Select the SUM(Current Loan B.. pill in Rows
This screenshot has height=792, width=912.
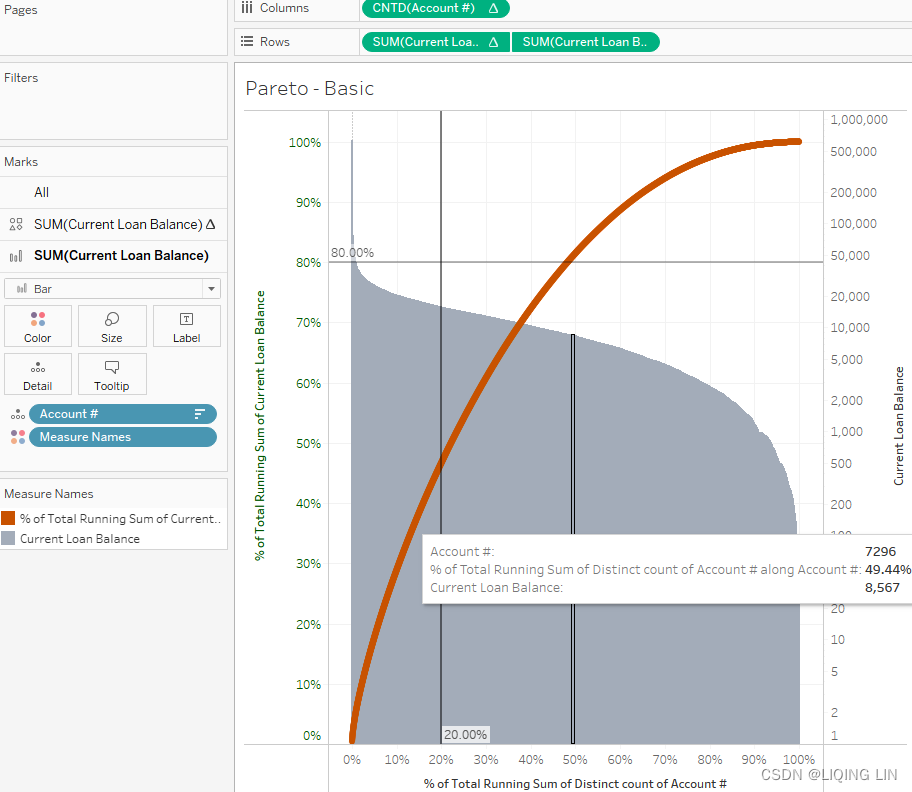point(585,42)
